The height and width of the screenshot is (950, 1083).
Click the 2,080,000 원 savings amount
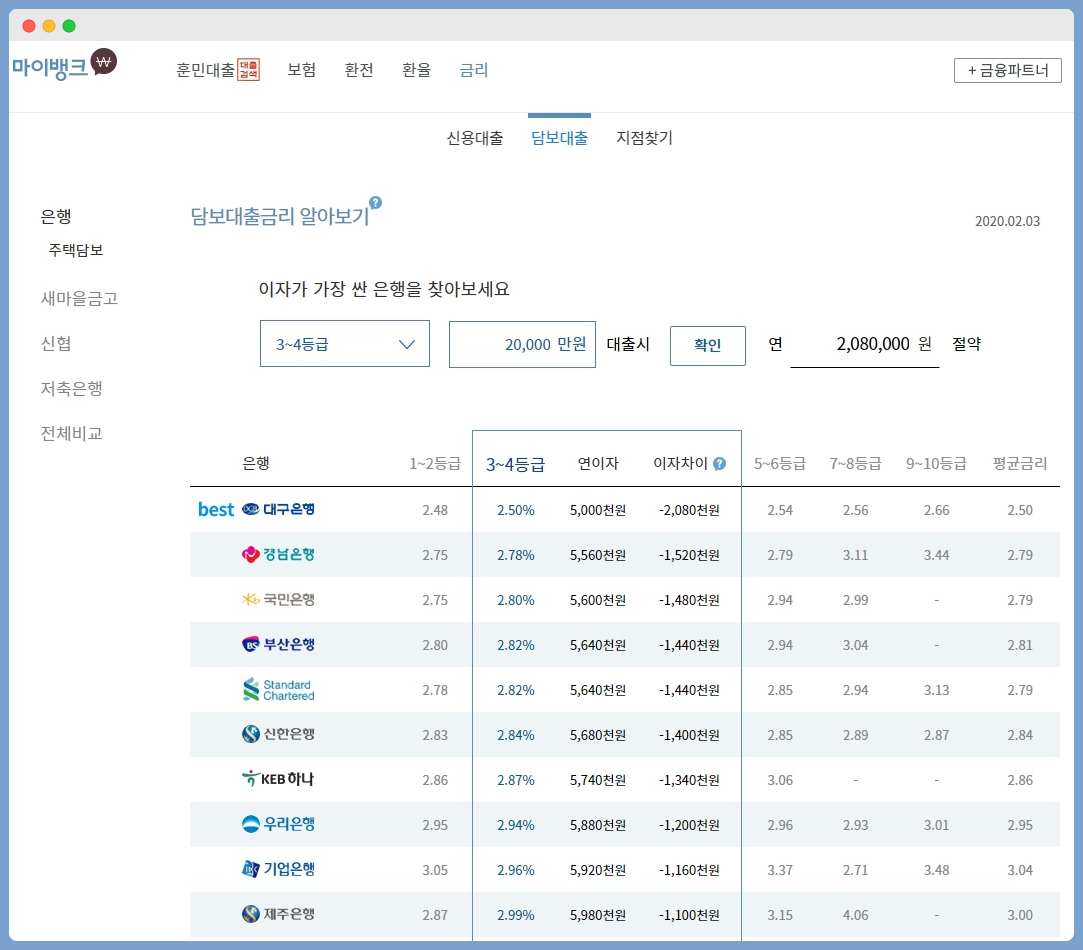pos(883,343)
